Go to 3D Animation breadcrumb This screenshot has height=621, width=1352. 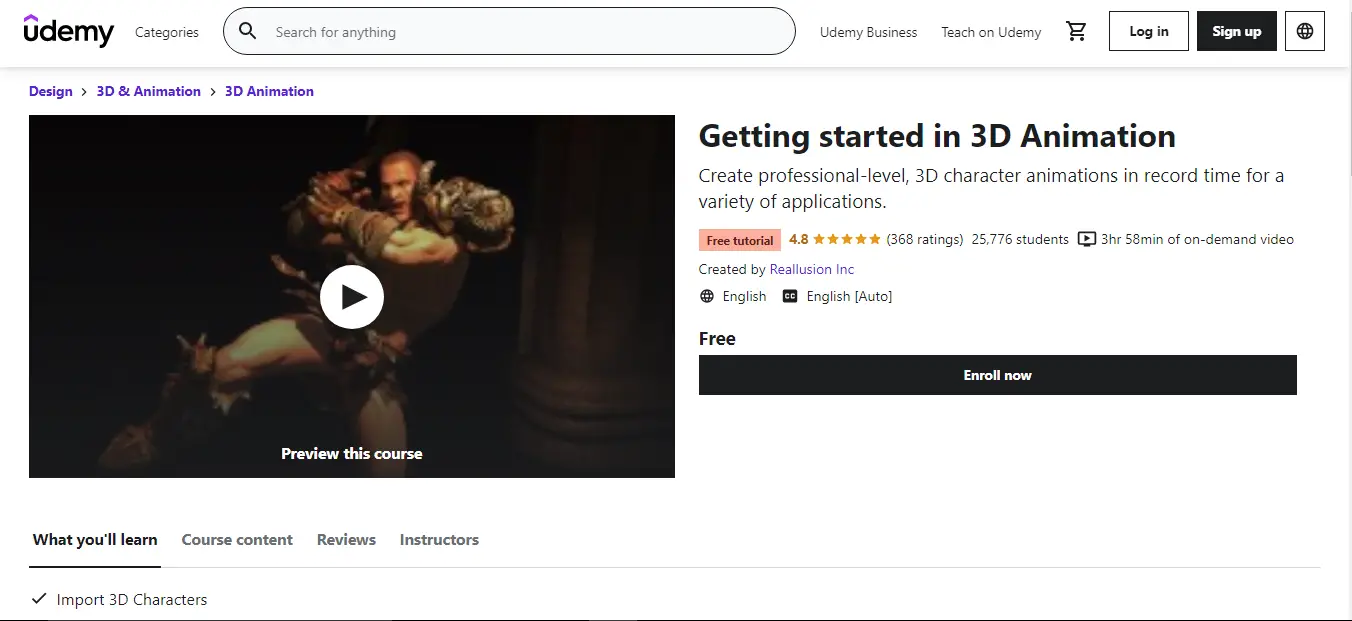tap(269, 91)
